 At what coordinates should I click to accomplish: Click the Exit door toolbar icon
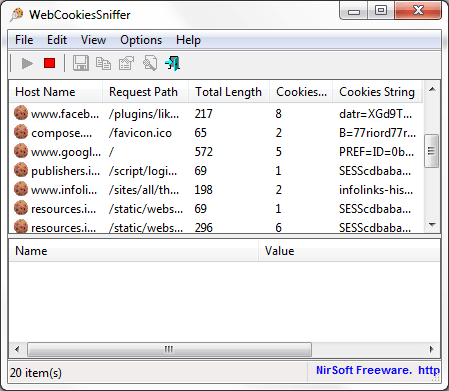[173, 63]
